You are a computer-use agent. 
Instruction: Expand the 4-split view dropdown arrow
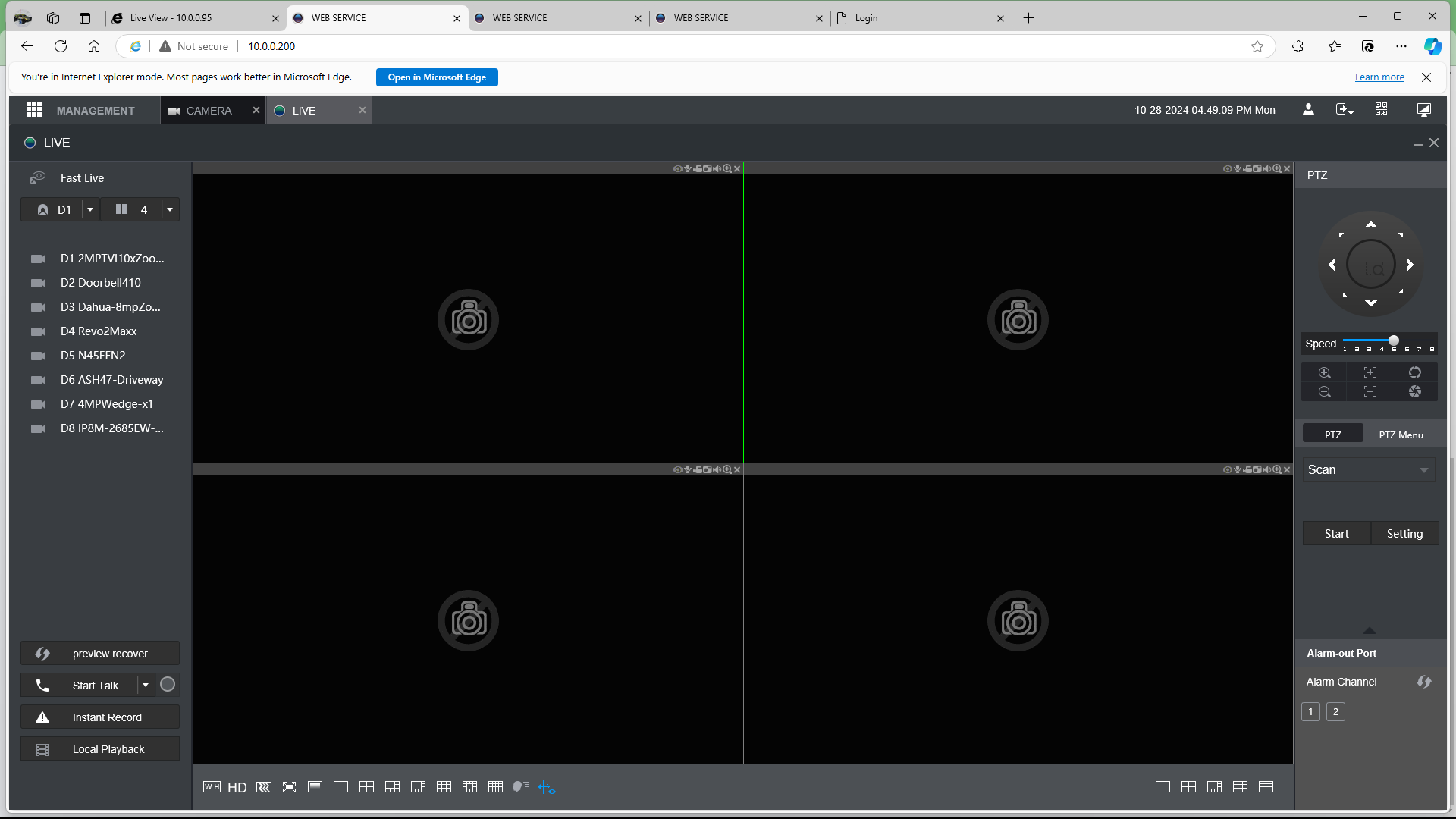[x=170, y=209]
